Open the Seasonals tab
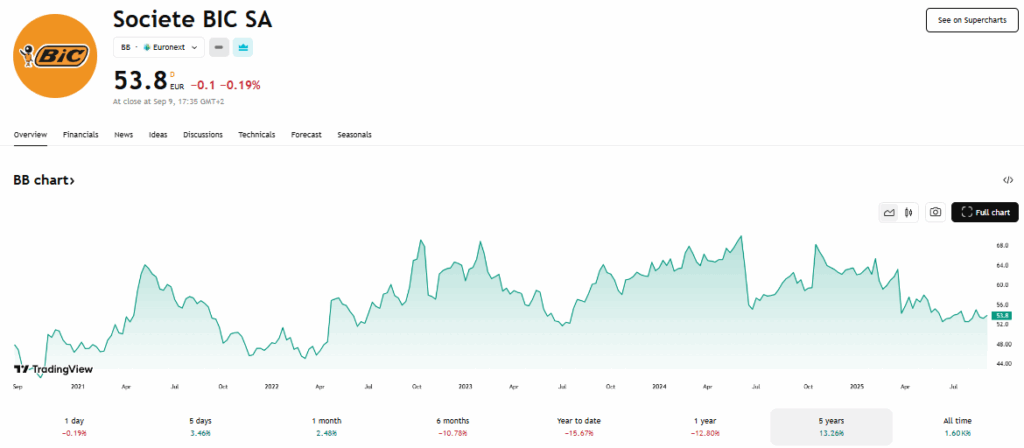Viewport: 1024px width, 448px height. [354, 135]
